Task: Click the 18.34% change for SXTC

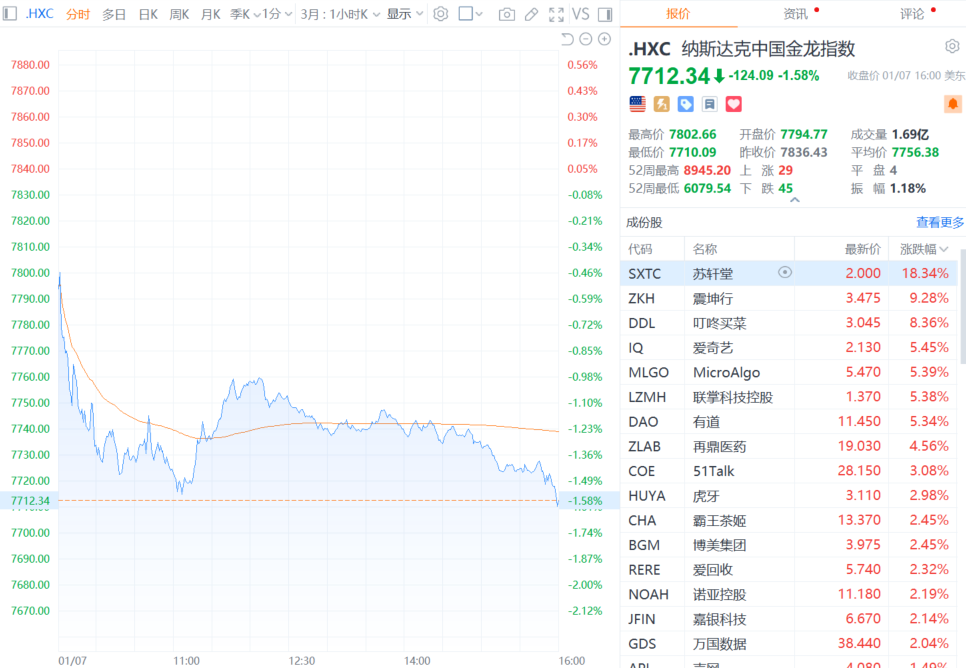Action: click(925, 273)
